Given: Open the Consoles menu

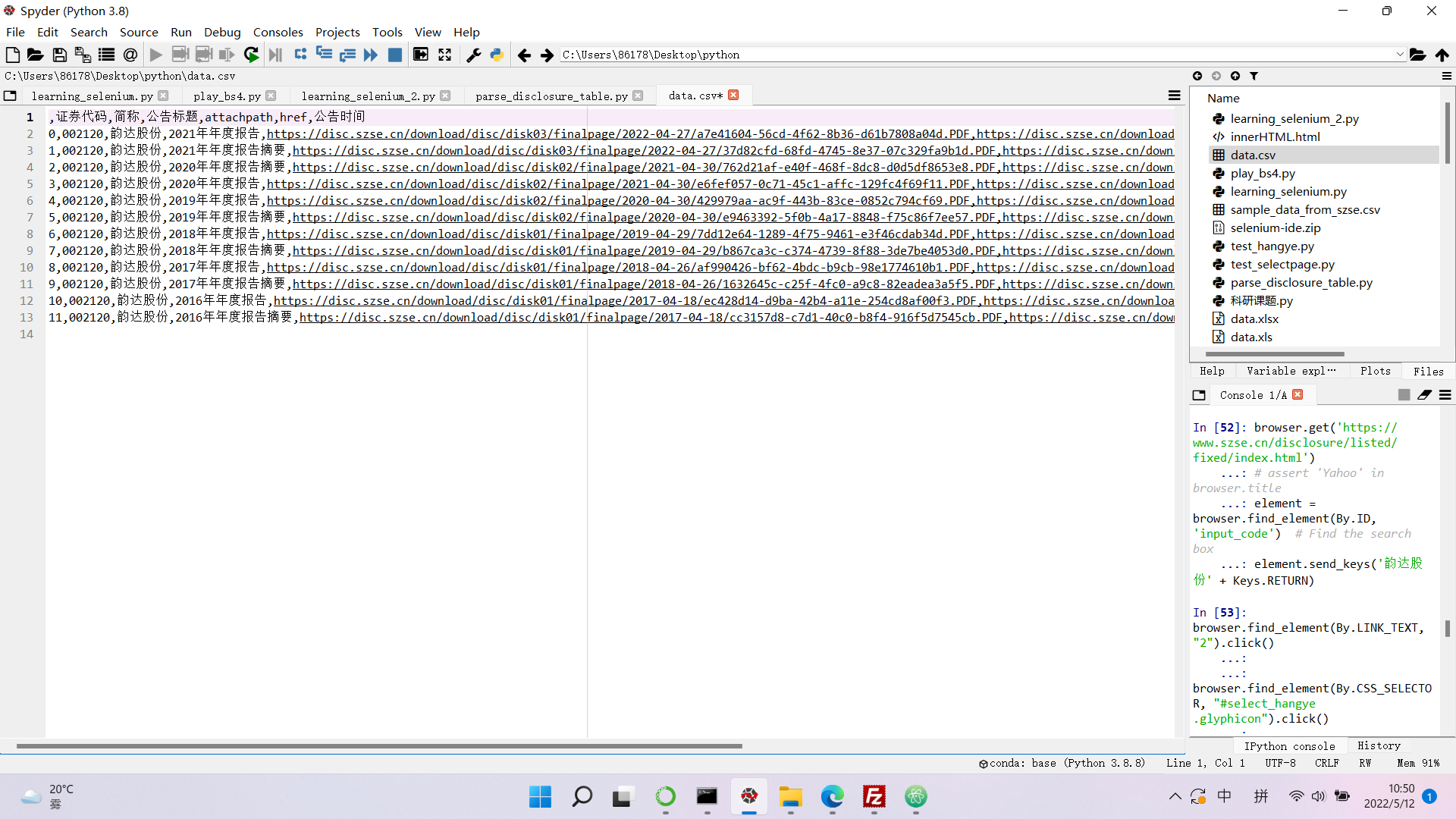Looking at the screenshot, I should click(x=278, y=32).
